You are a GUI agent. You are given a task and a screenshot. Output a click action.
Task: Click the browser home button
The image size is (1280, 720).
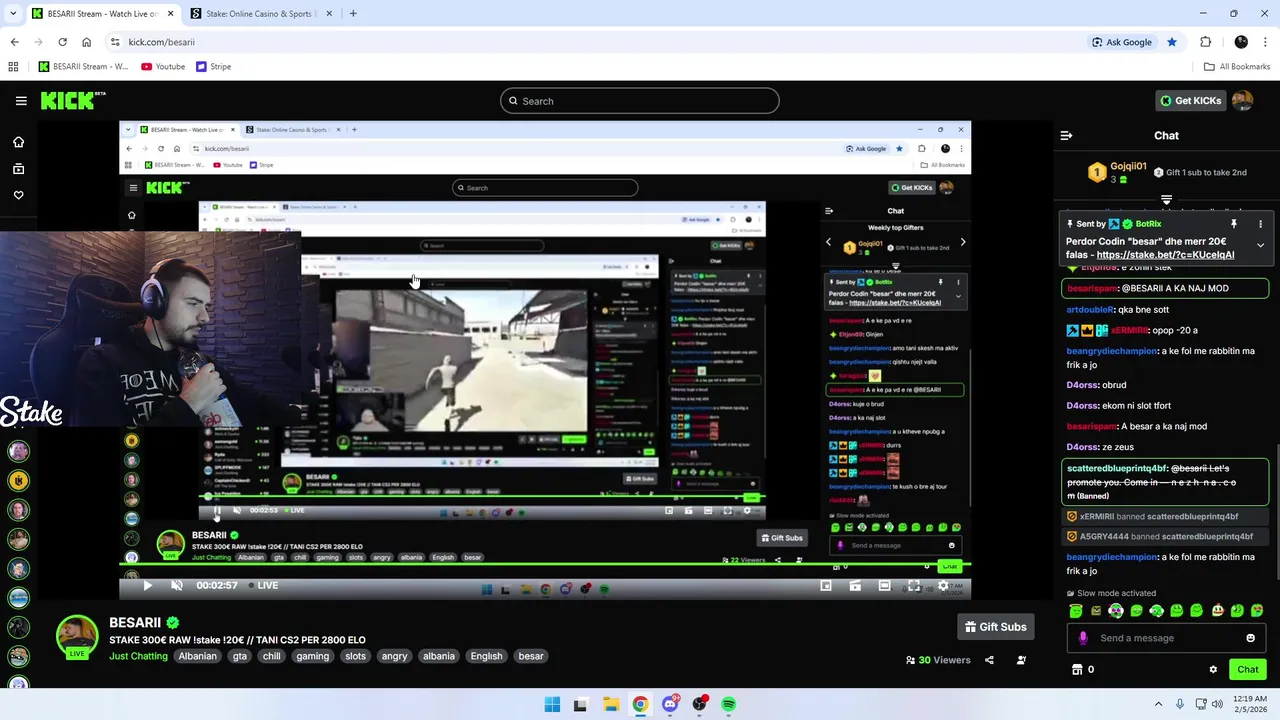tap(86, 42)
